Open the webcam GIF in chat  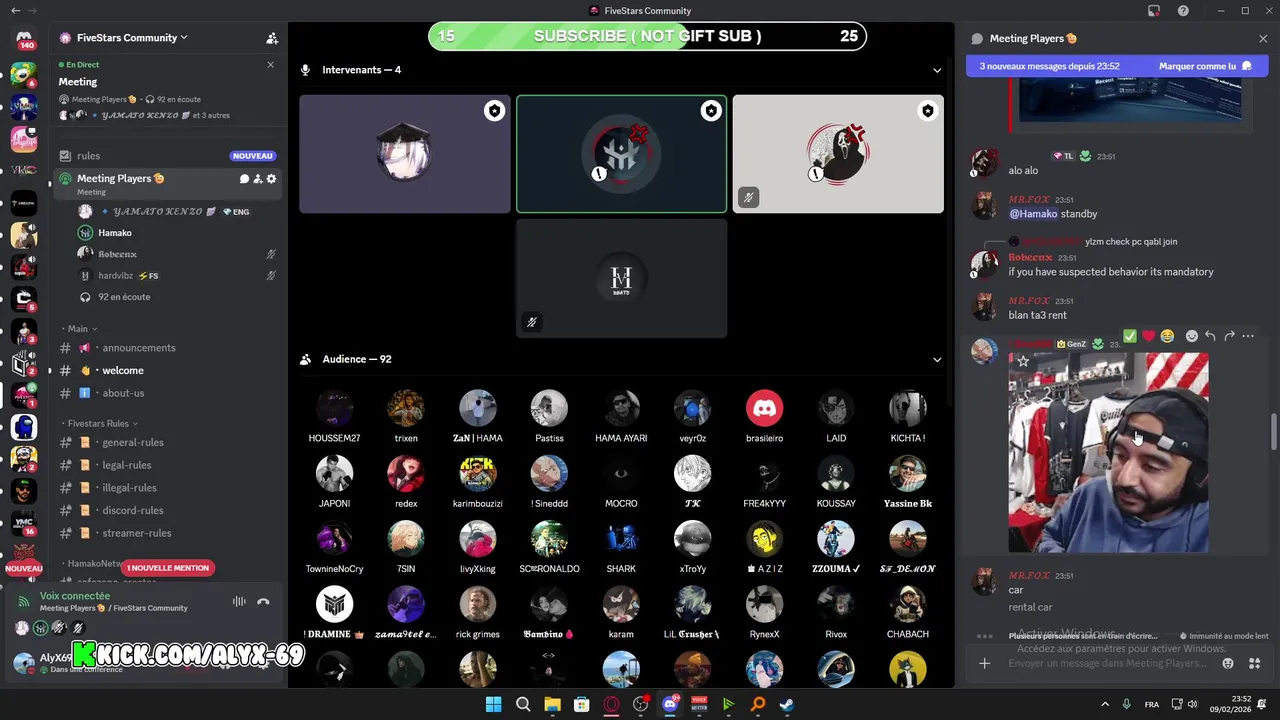pos(1108,452)
